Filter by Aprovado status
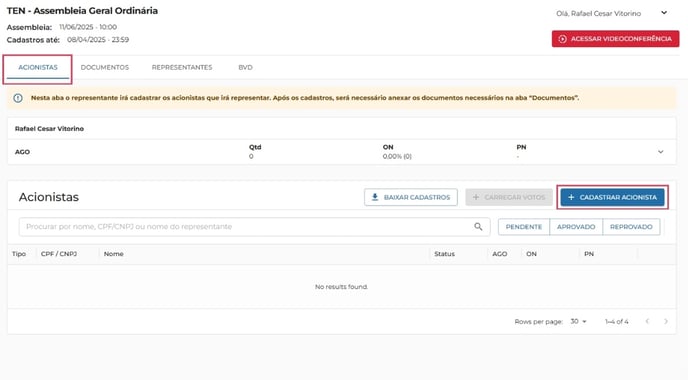Screen dimensions: 688x380 576,227
